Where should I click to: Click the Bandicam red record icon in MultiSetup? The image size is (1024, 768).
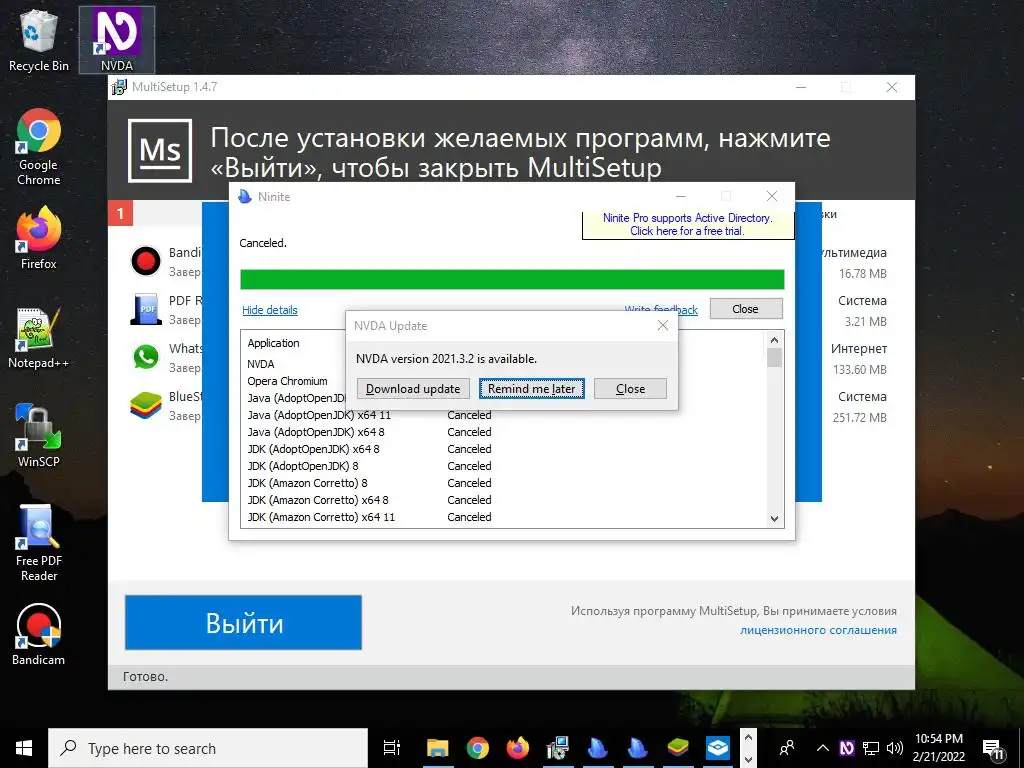tap(146, 261)
